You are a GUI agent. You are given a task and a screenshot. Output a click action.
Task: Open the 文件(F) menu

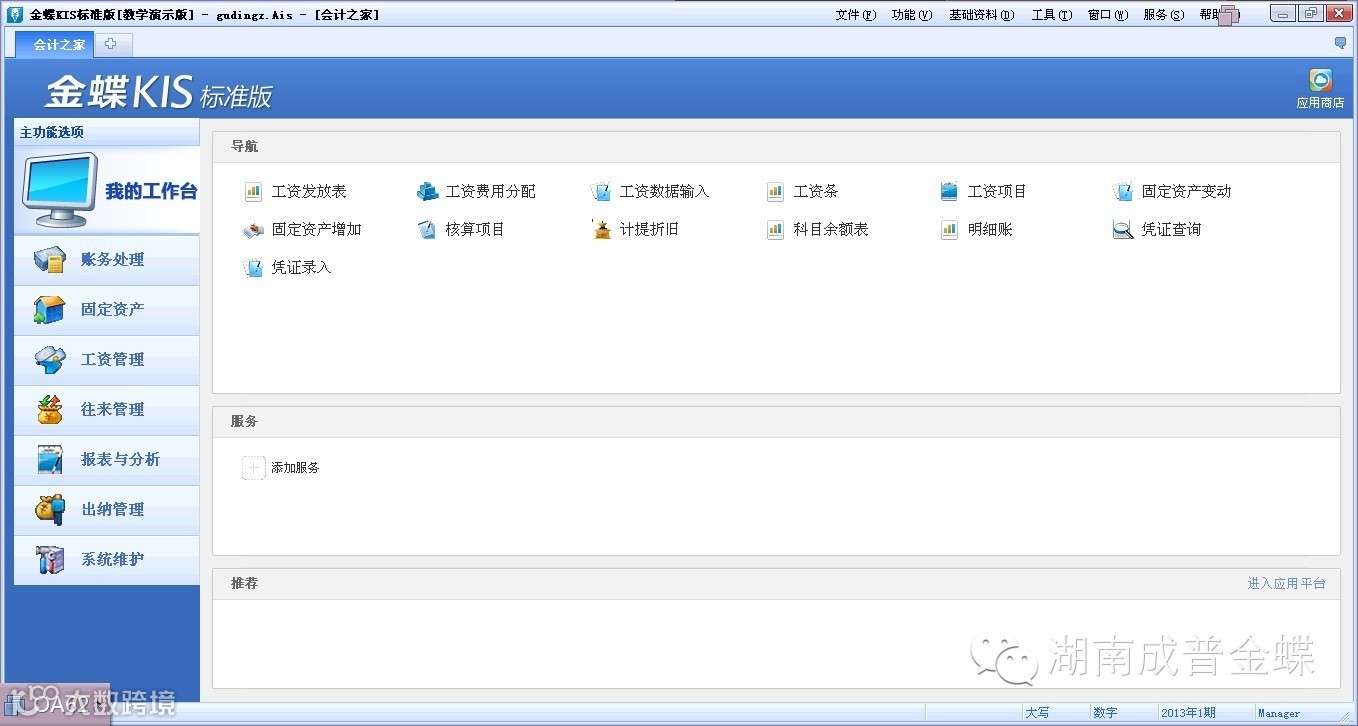pyautogui.click(x=855, y=15)
